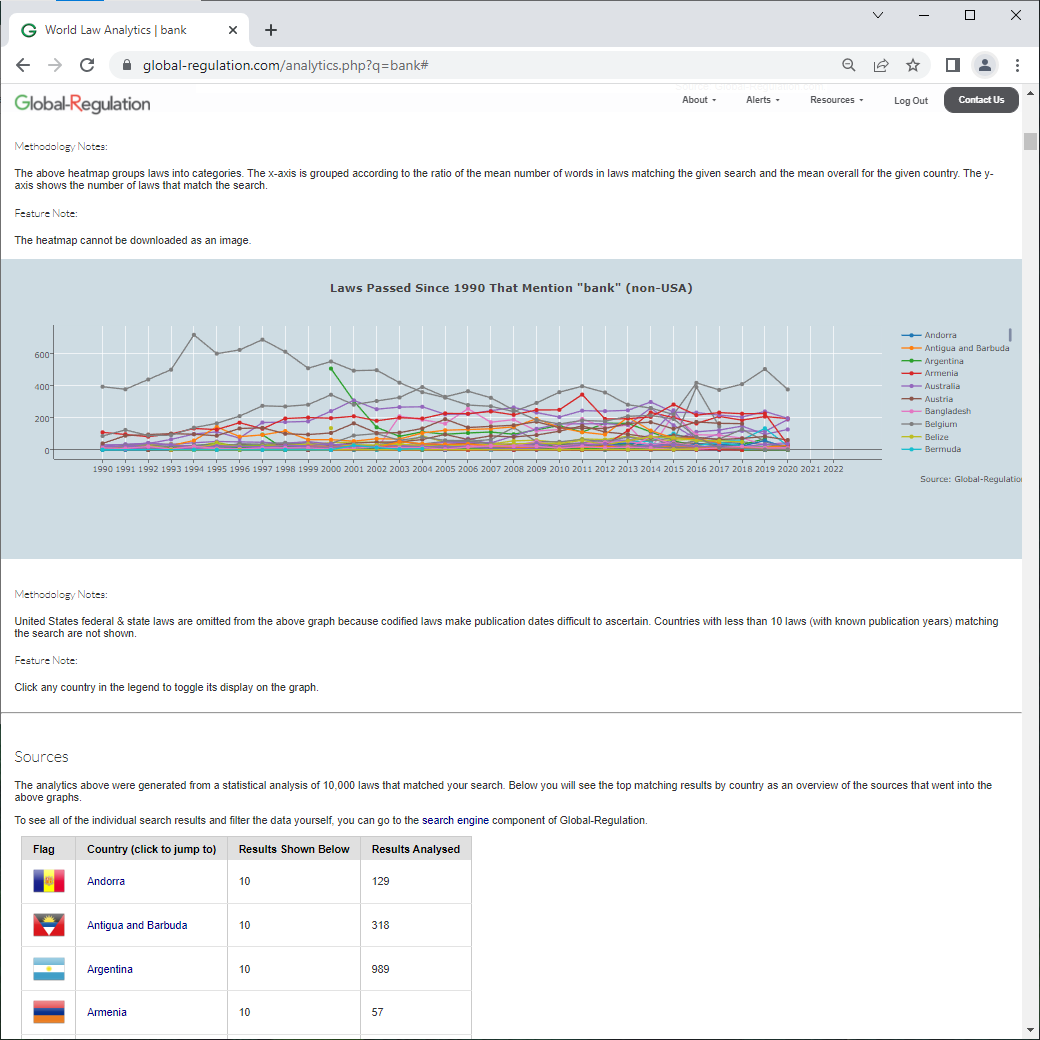Click the 989 value for Argentina
Image resolution: width=1040 pixels, height=1040 pixels.
click(x=381, y=969)
